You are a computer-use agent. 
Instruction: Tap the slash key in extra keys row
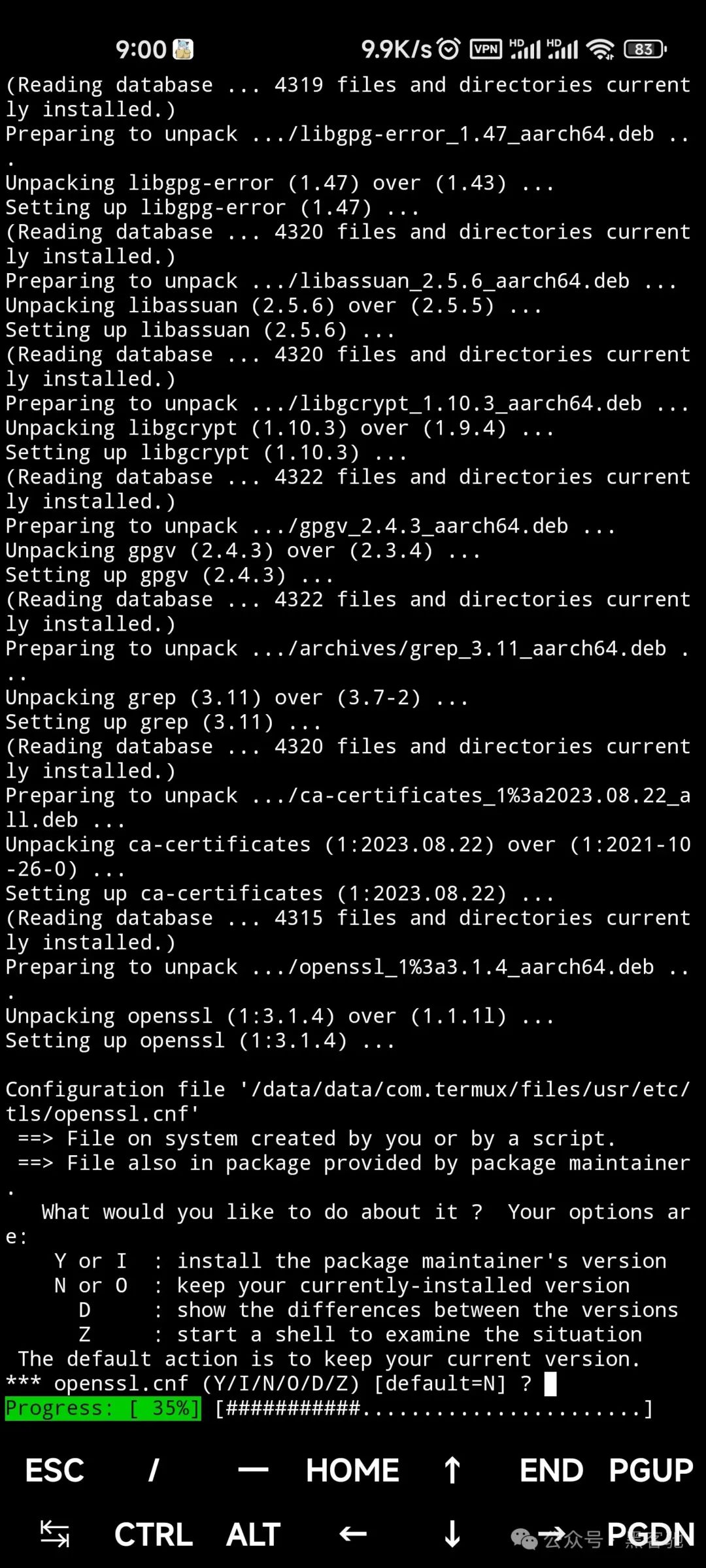point(154,1471)
